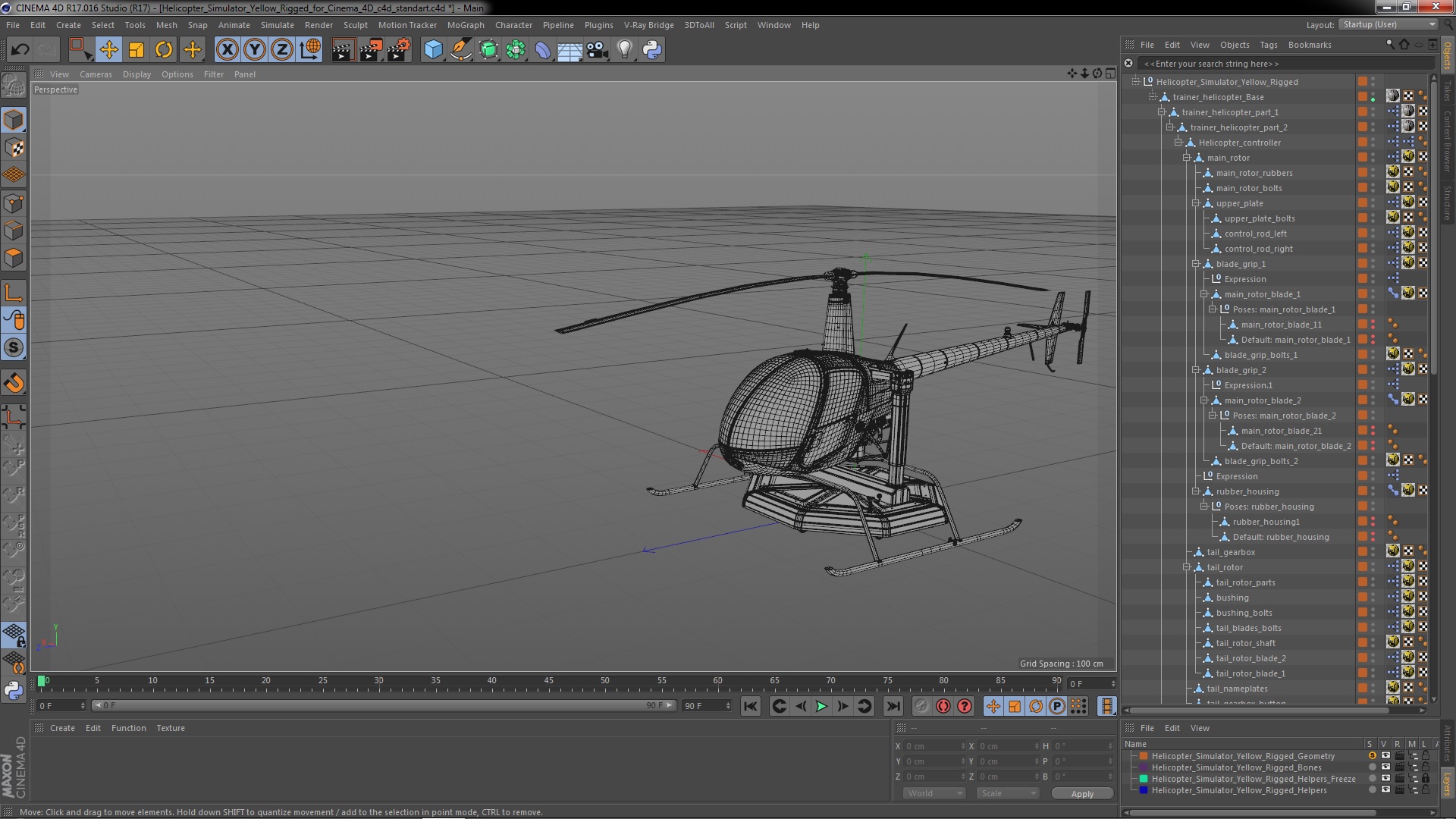Open the Python script icon in toolbar

(x=652, y=50)
